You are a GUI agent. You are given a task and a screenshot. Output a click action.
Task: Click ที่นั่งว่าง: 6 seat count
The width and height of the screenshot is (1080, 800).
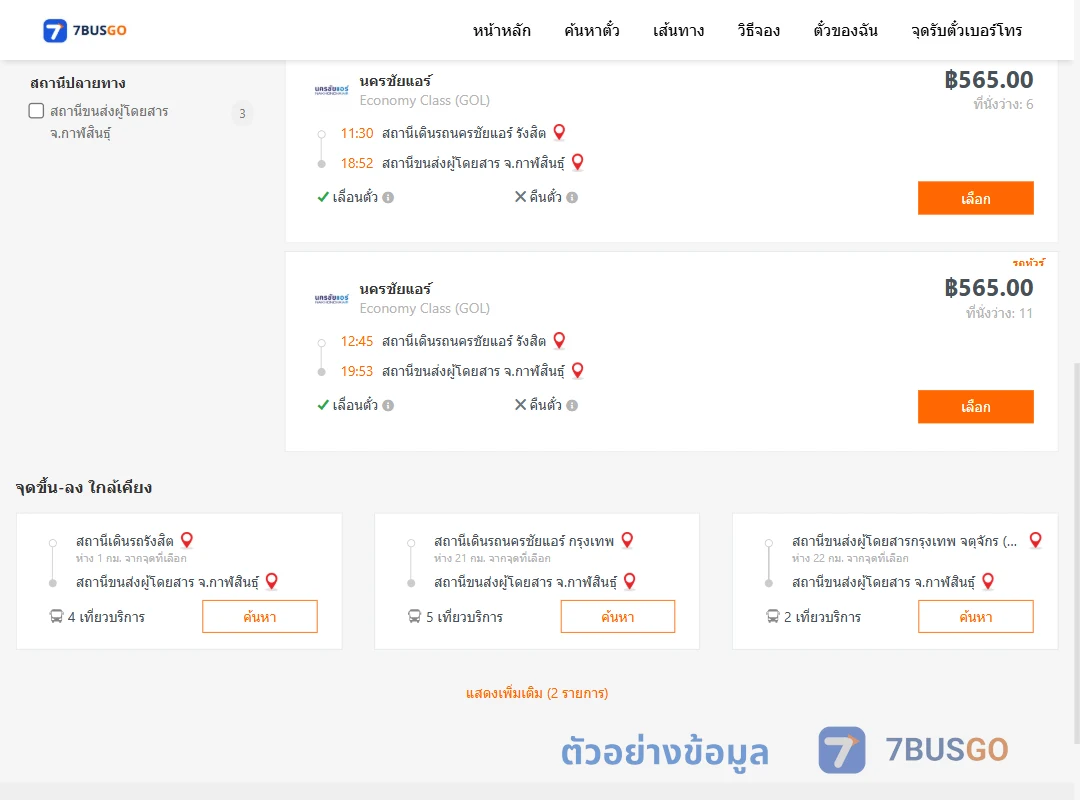click(x=1003, y=105)
